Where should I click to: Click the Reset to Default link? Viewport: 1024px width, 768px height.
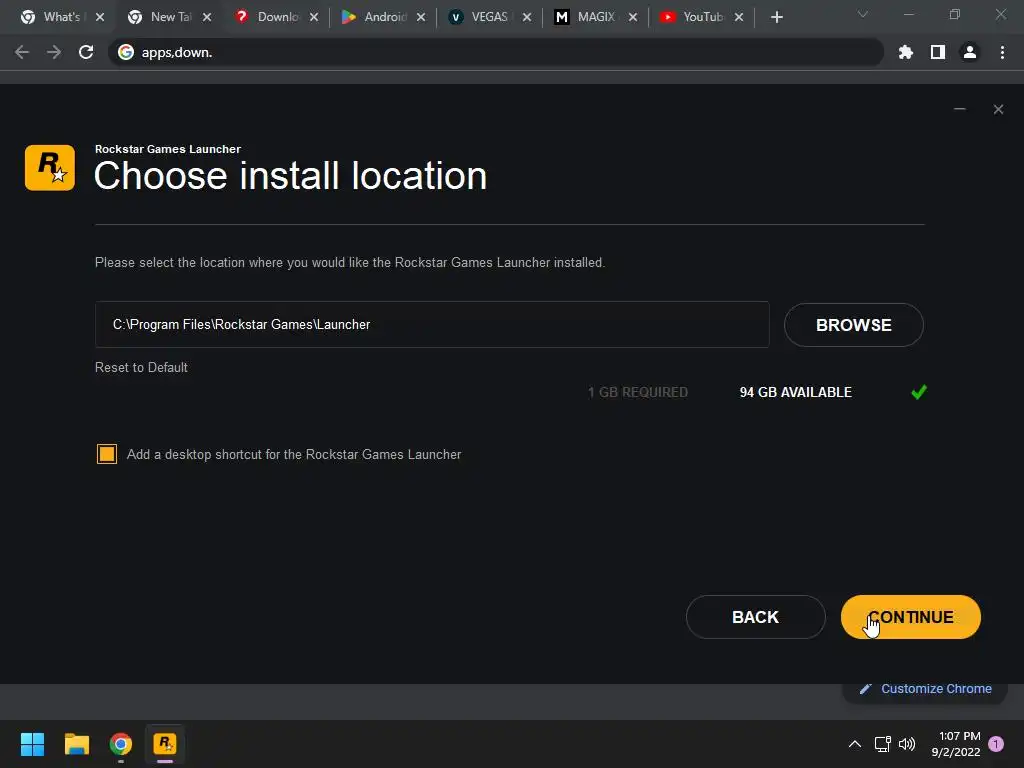(141, 367)
